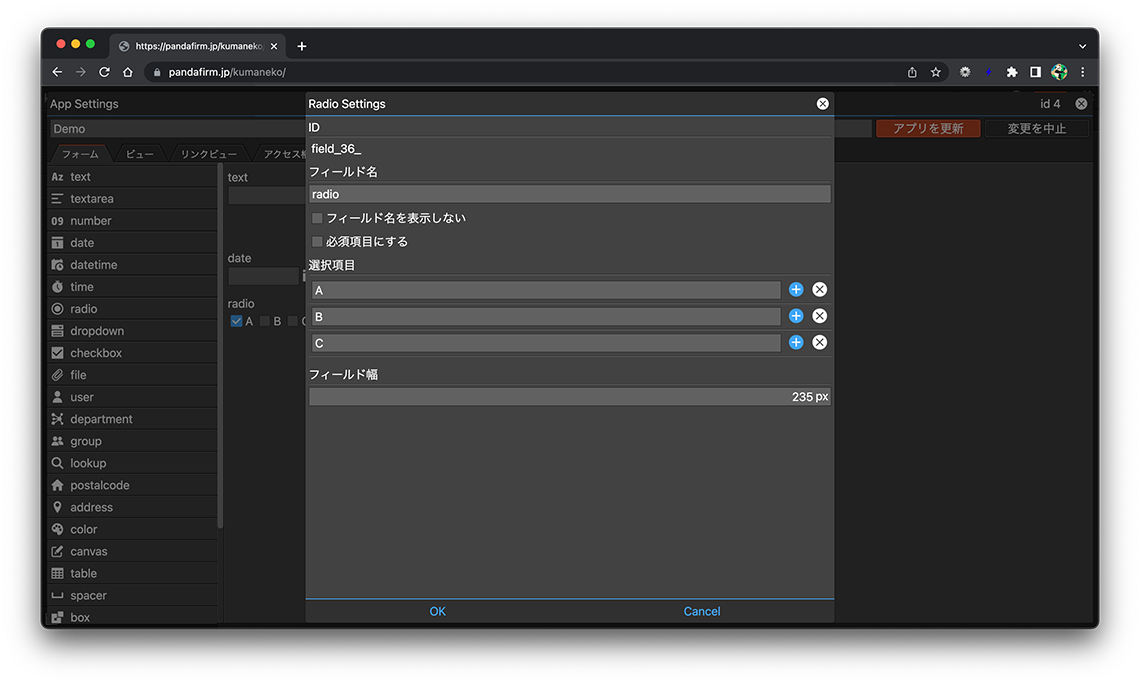This screenshot has height=683, width=1140.
Task: Click the add option button beside C
Action: pos(796,342)
